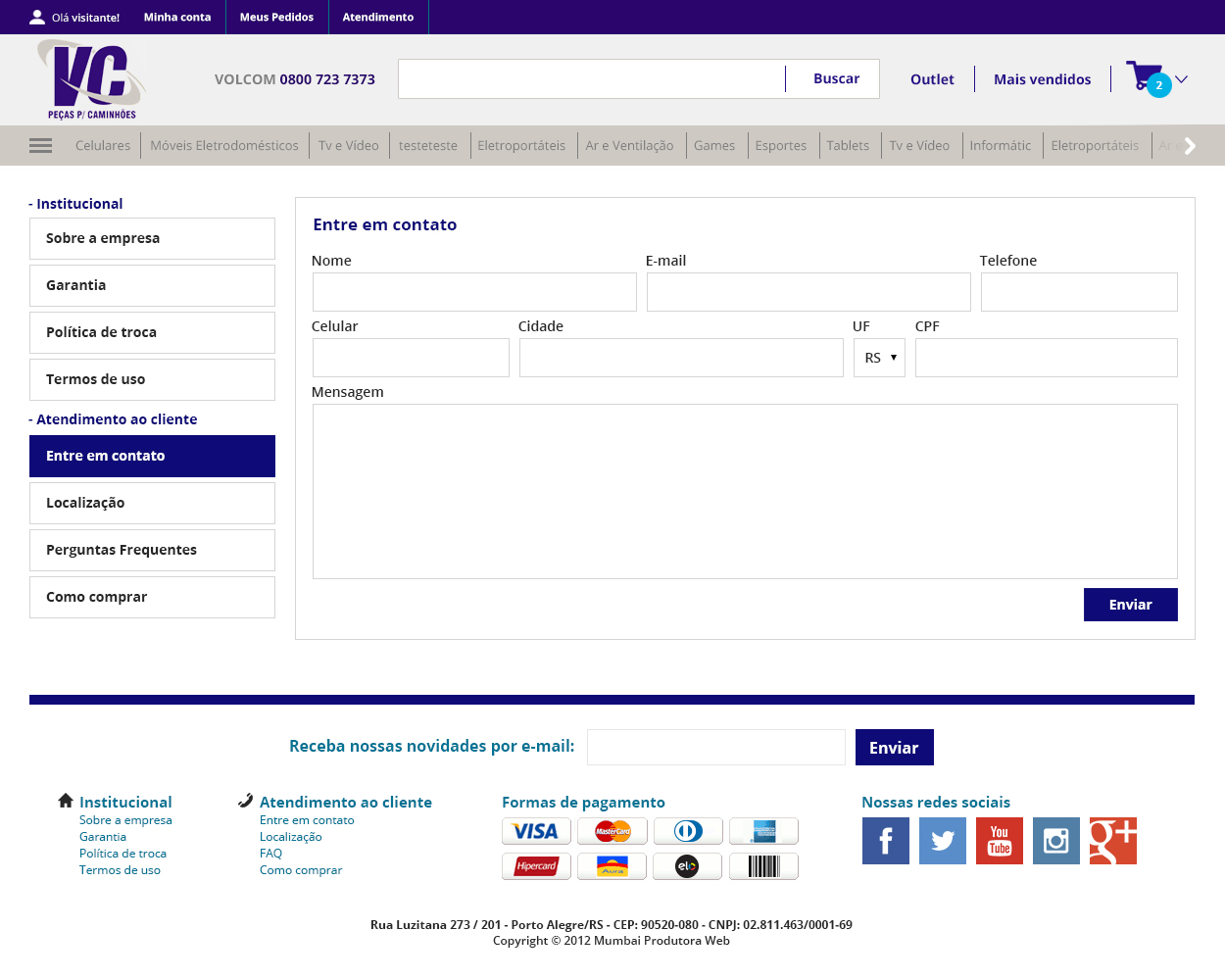Viewport: 1225px width, 980px height.
Task: Visit the YouTube channel icon
Action: pos(999,841)
